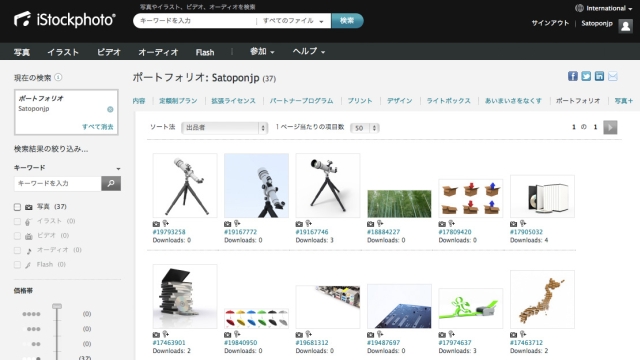Toggle the ビデオ (0) checkbox
Screen dimensions: 640x360
click(x=17, y=236)
